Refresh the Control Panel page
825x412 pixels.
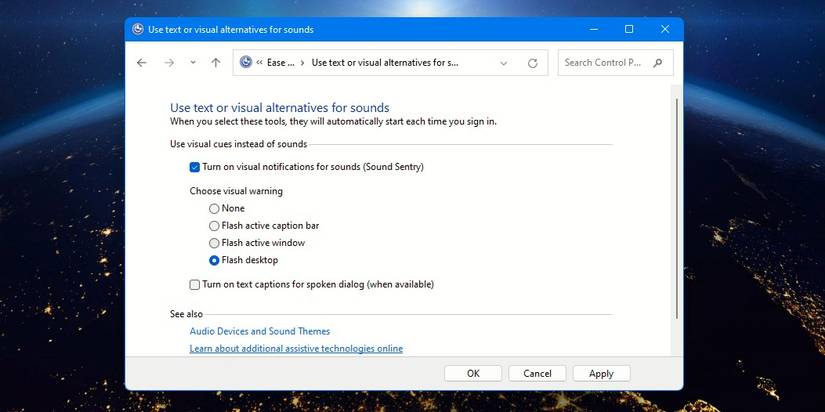click(532, 63)
